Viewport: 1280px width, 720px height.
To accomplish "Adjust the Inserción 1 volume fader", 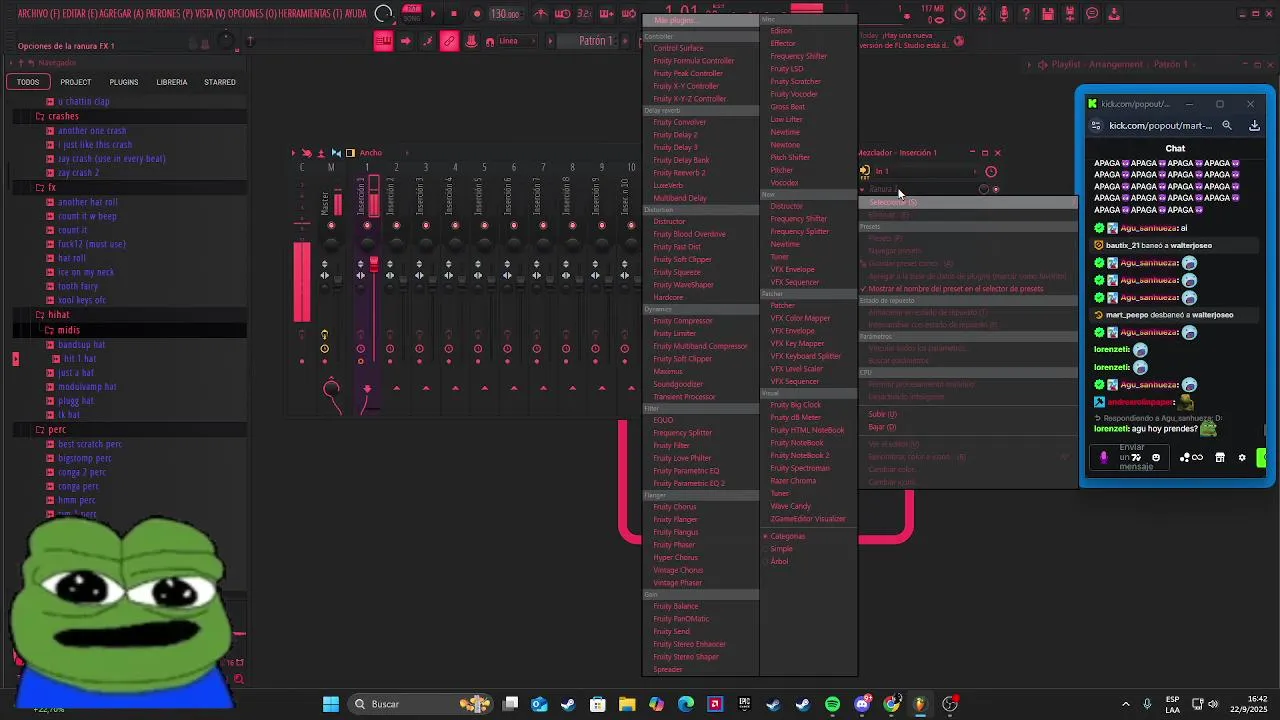I will click(x=374, y=264).
